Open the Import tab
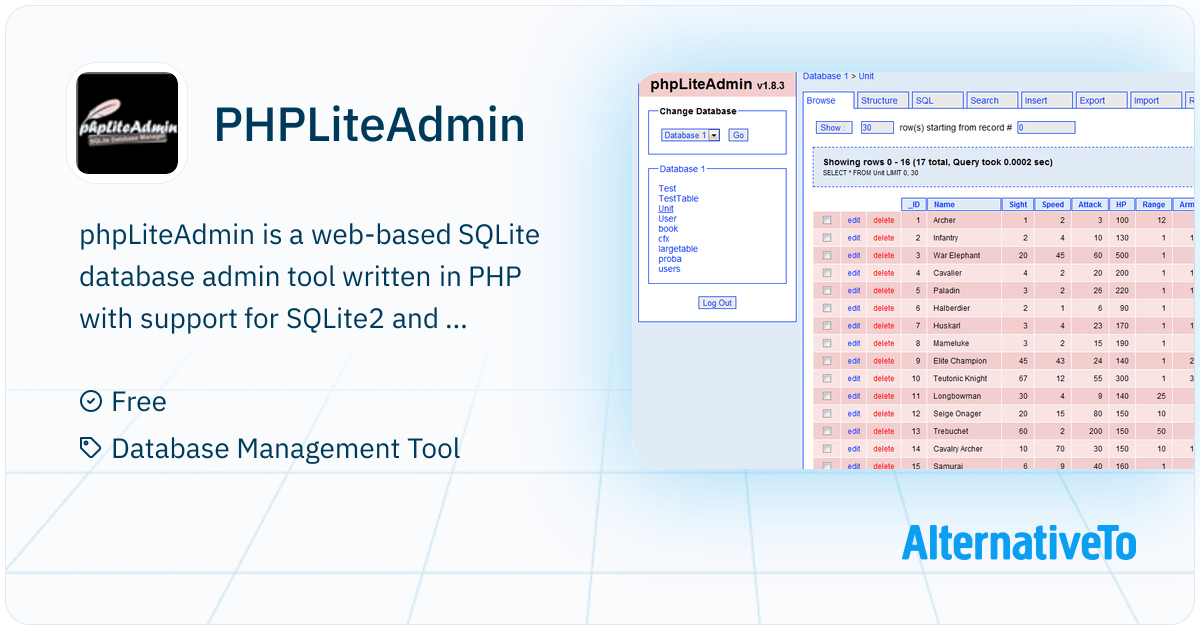 coord(1157,100)
